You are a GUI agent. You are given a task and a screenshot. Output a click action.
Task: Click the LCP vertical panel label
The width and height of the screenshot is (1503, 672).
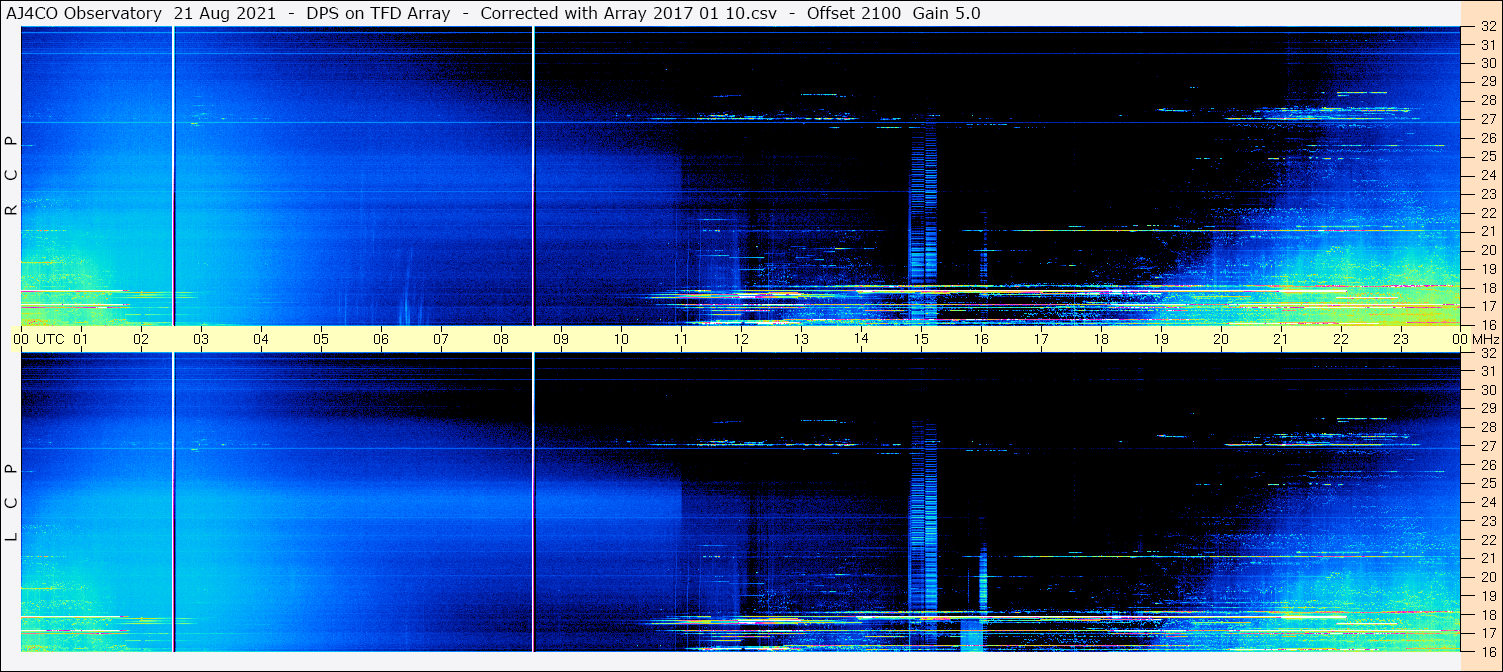(x=12, y=502)
